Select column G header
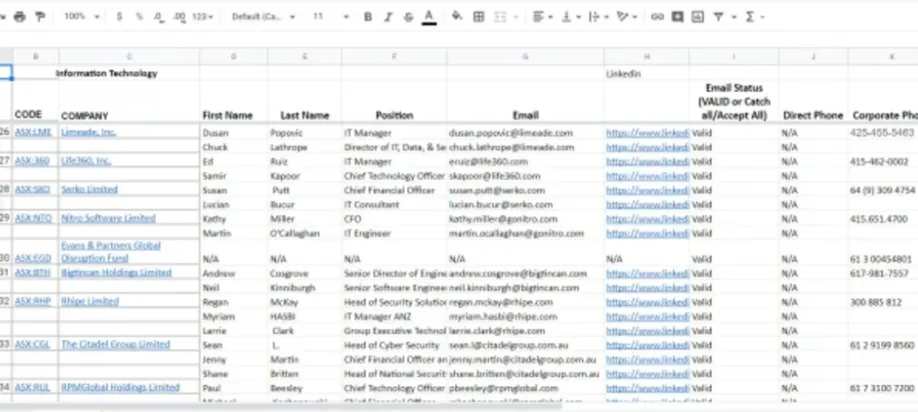Viewport: 918px width, 412px height. tap(525, 57)
